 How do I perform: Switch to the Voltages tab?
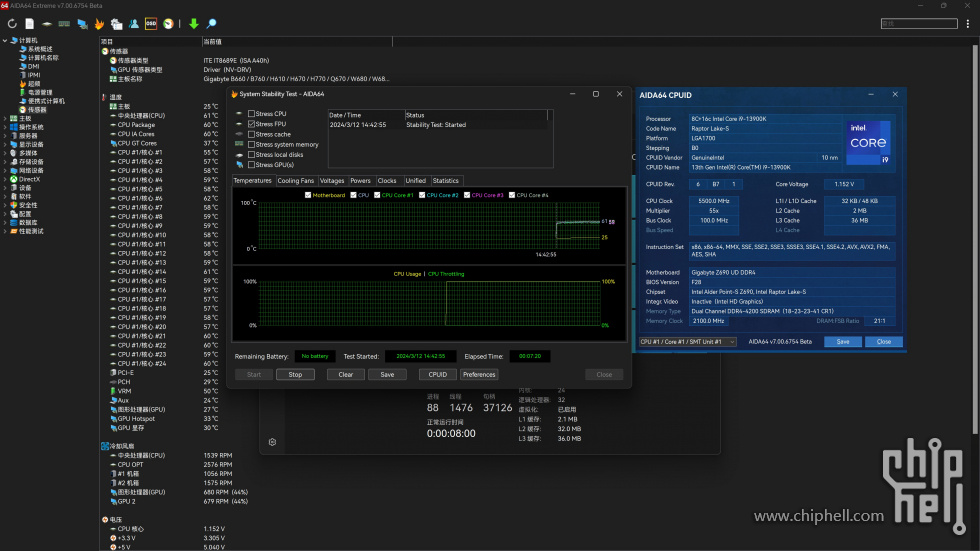[332, 181]
